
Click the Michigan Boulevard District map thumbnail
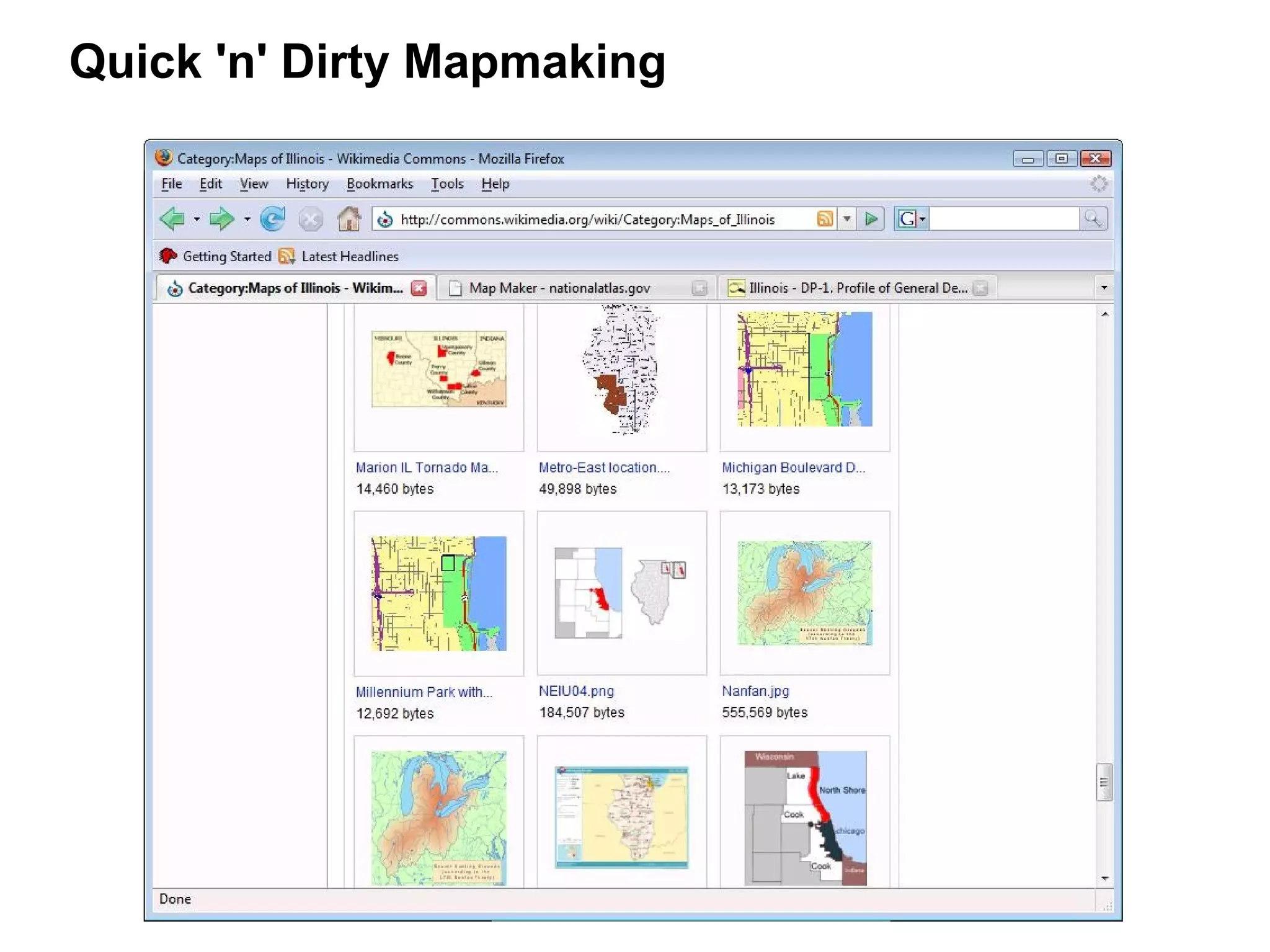click(804, 369)
